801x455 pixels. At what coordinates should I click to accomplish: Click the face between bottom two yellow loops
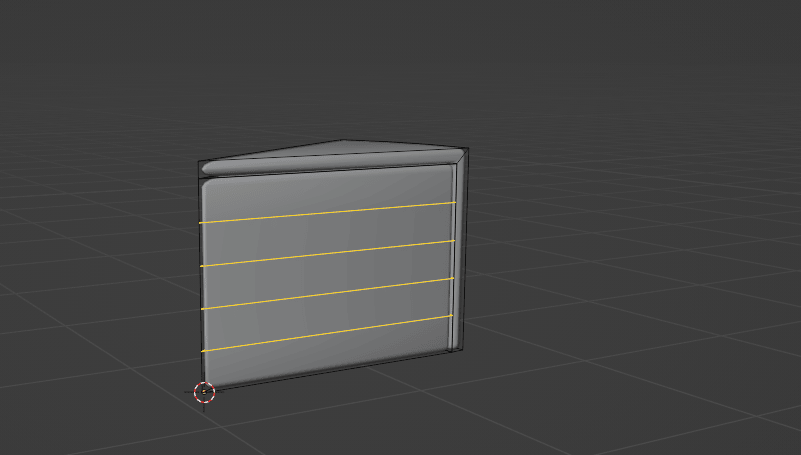(328, 315)
